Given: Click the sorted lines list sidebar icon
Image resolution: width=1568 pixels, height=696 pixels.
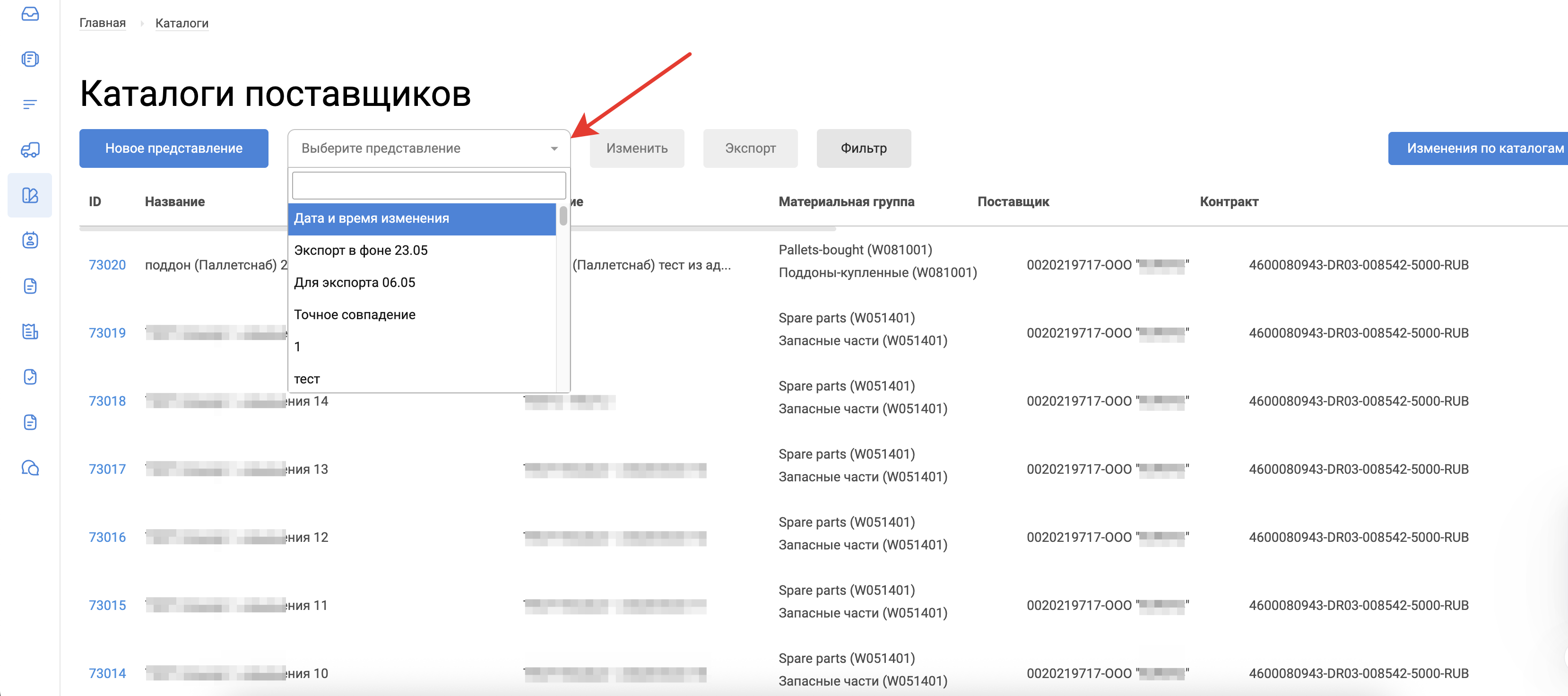Looking at the screenshot, I should 30,104.
